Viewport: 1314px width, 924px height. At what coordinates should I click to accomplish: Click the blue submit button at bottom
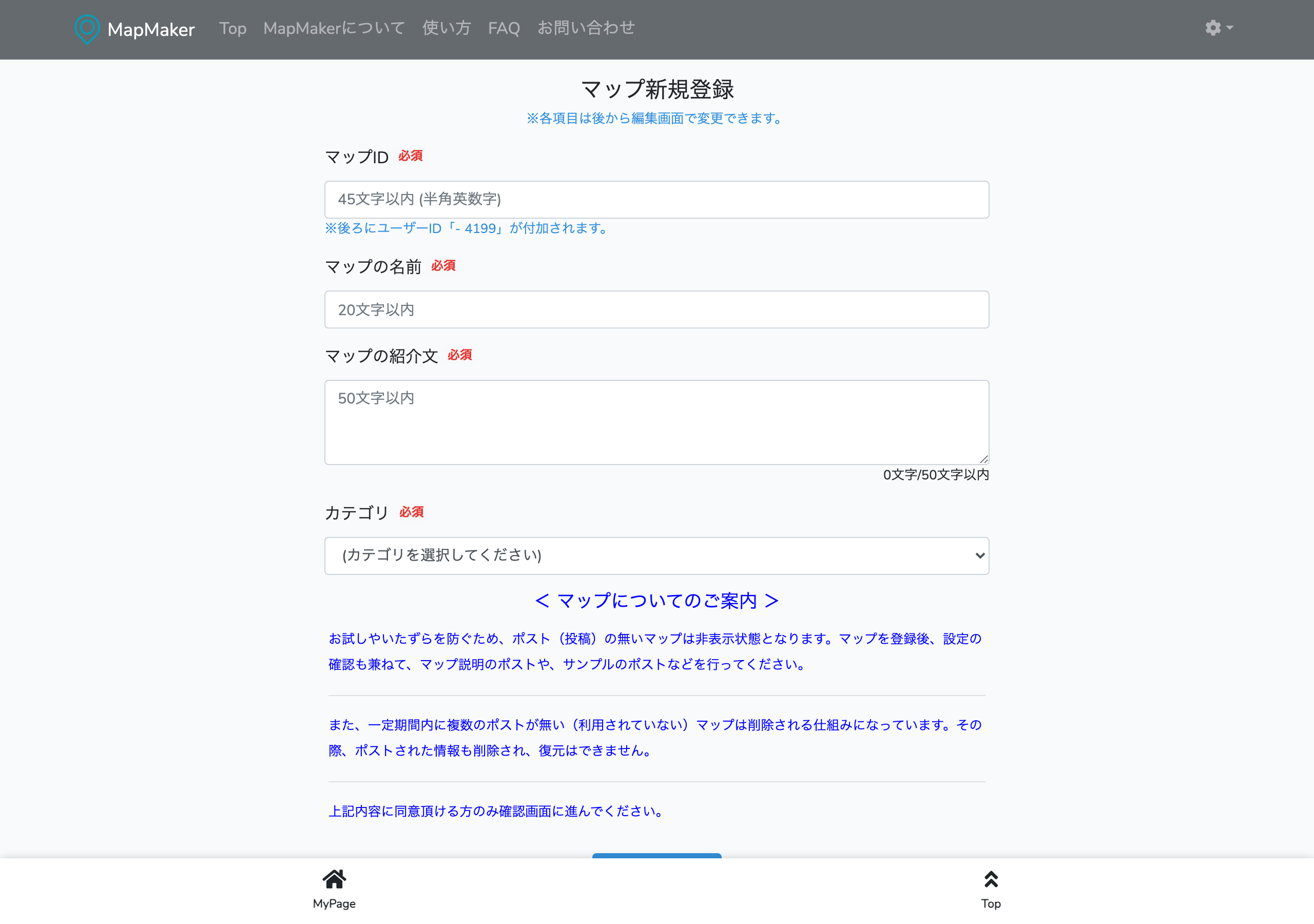click(x=656, y=855)
